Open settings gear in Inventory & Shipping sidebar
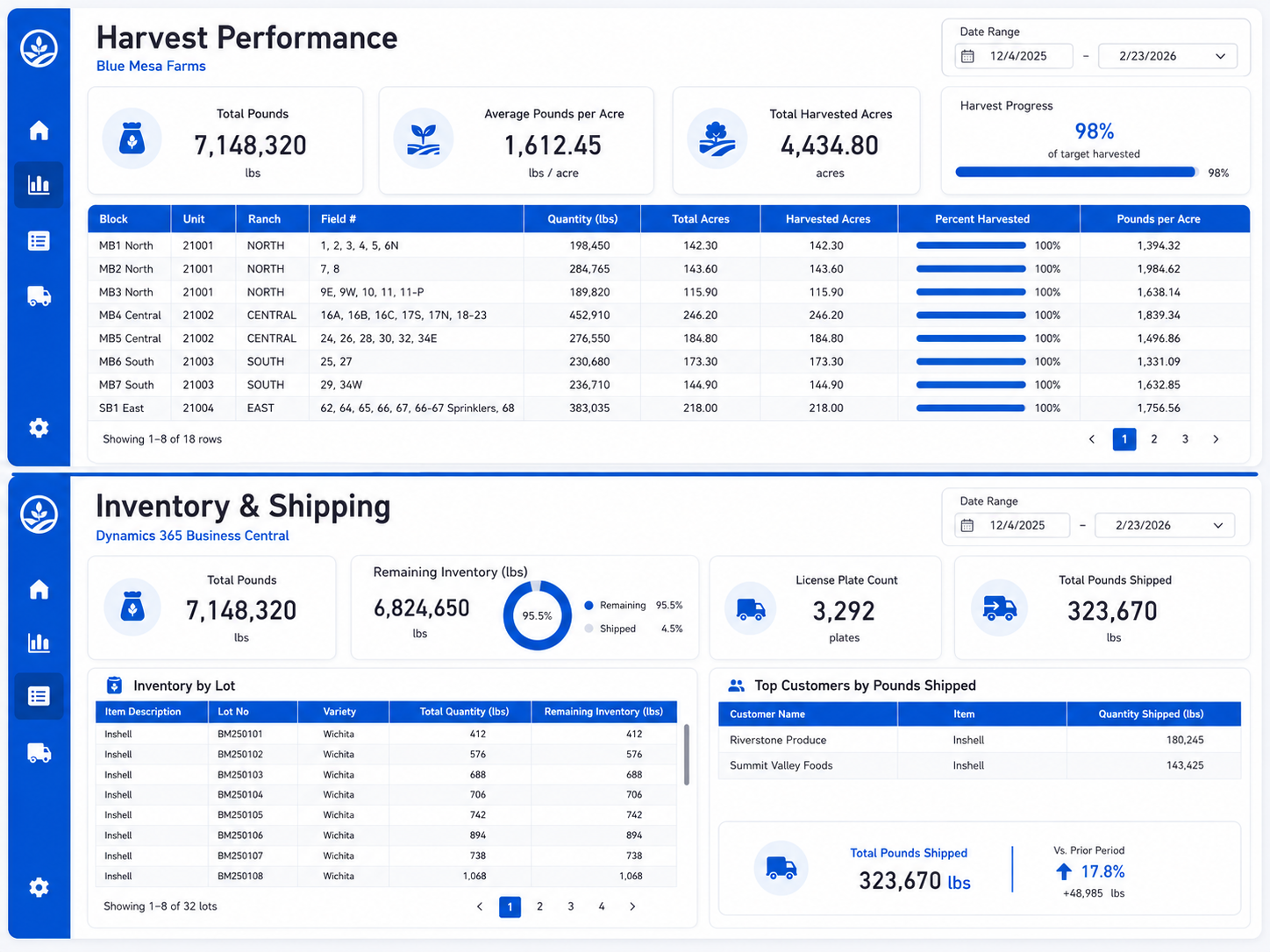The width and height of the screenshot is (1270, 952). pos(39,887)
